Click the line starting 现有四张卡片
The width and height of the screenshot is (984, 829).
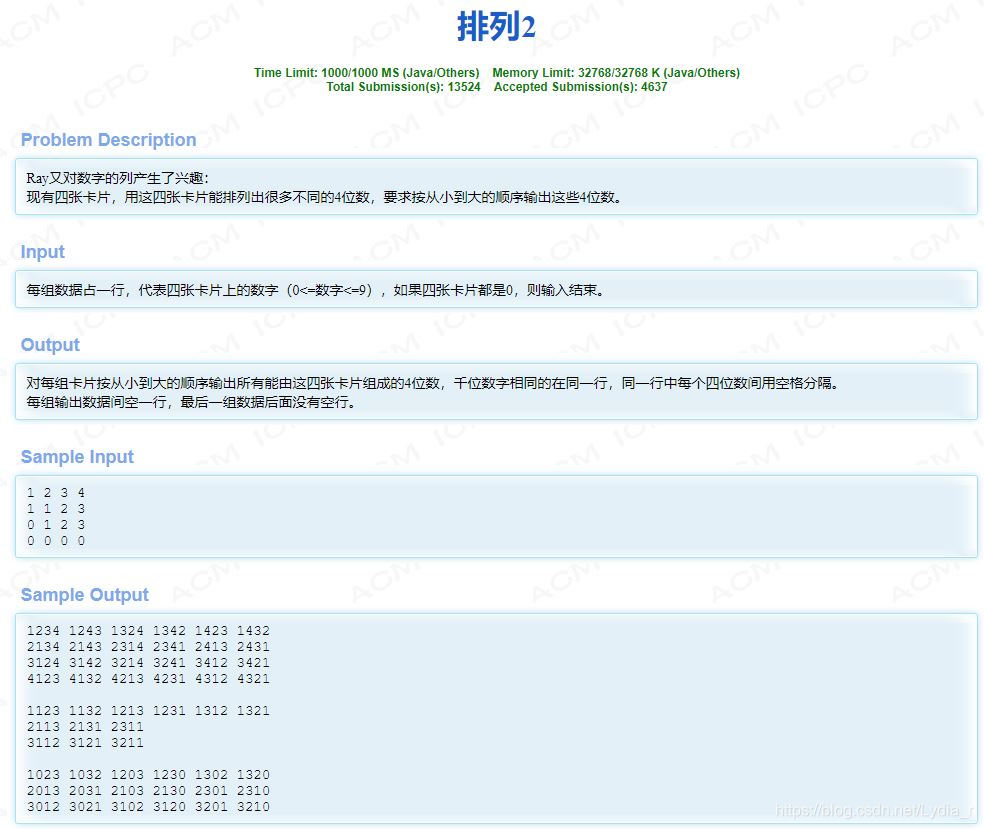coord(325,197)
